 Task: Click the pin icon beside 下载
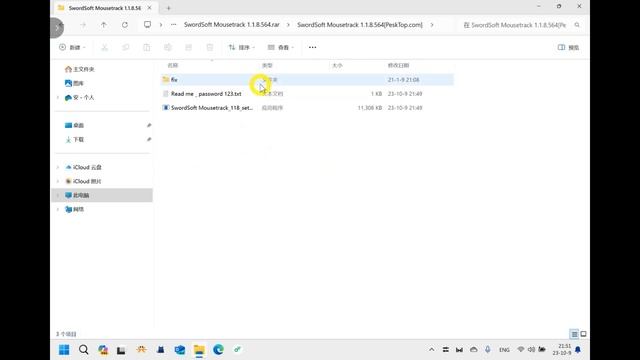(149, 140)
